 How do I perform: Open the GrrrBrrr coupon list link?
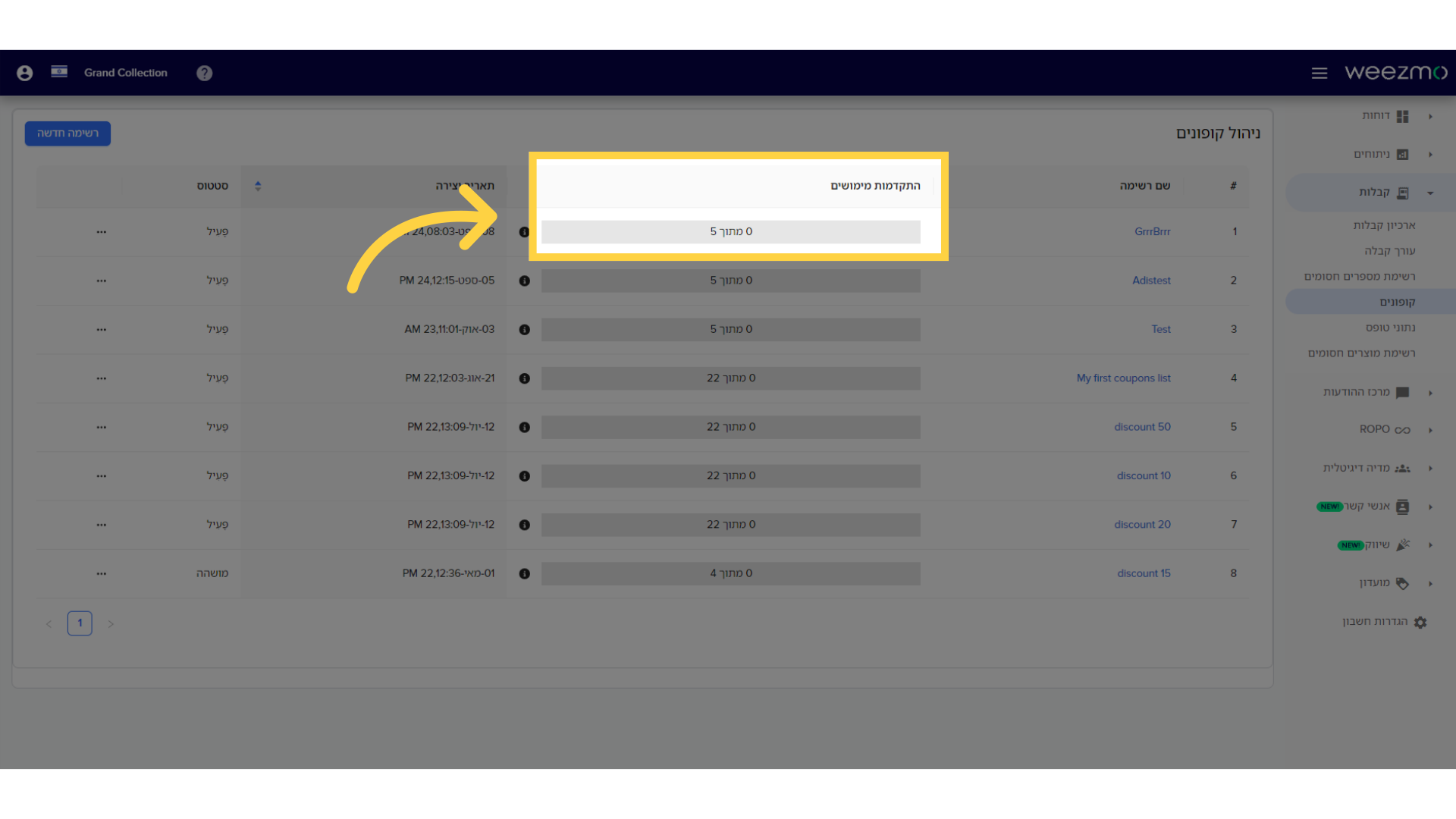1152,231
